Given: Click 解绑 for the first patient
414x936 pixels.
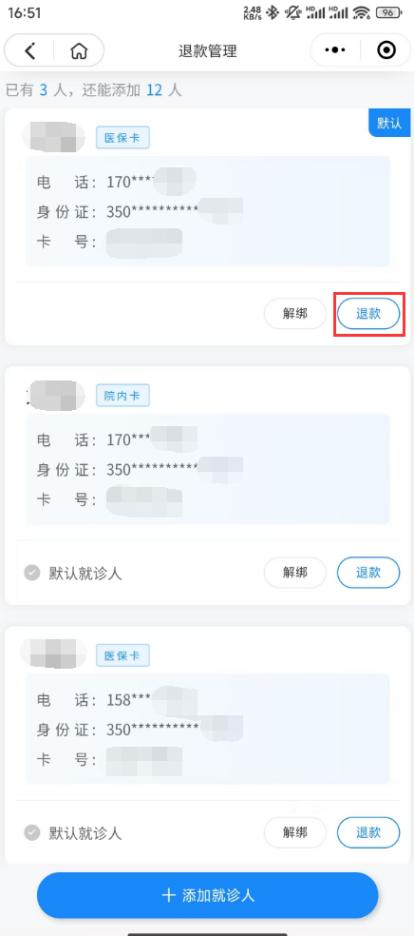Looking at the screenshot, I should pyautogui.click(x=295, y=313).
